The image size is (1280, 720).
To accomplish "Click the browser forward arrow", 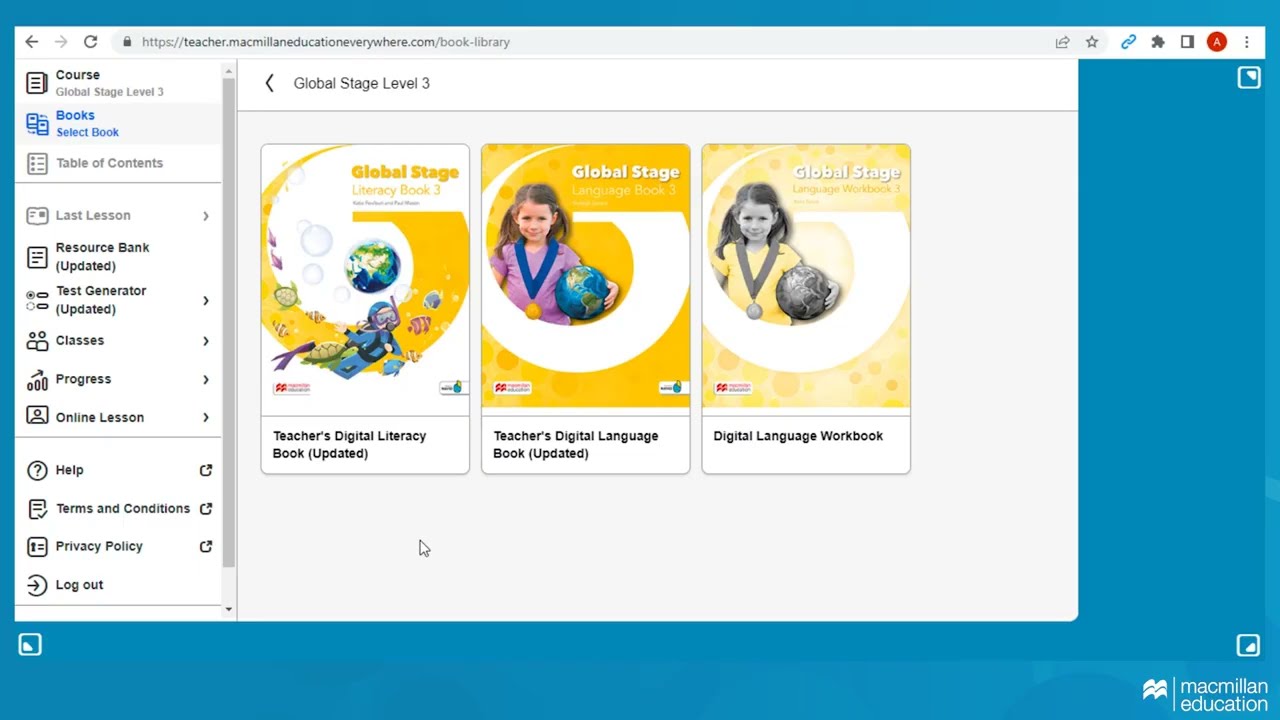I will (61, 42).
